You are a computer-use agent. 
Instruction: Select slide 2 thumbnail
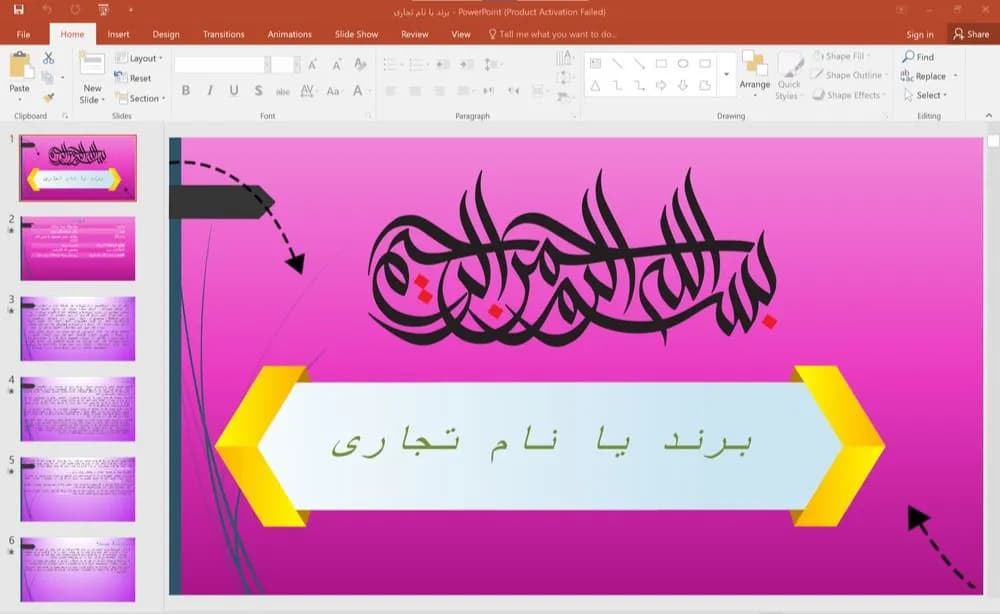[x=78, y=249]
